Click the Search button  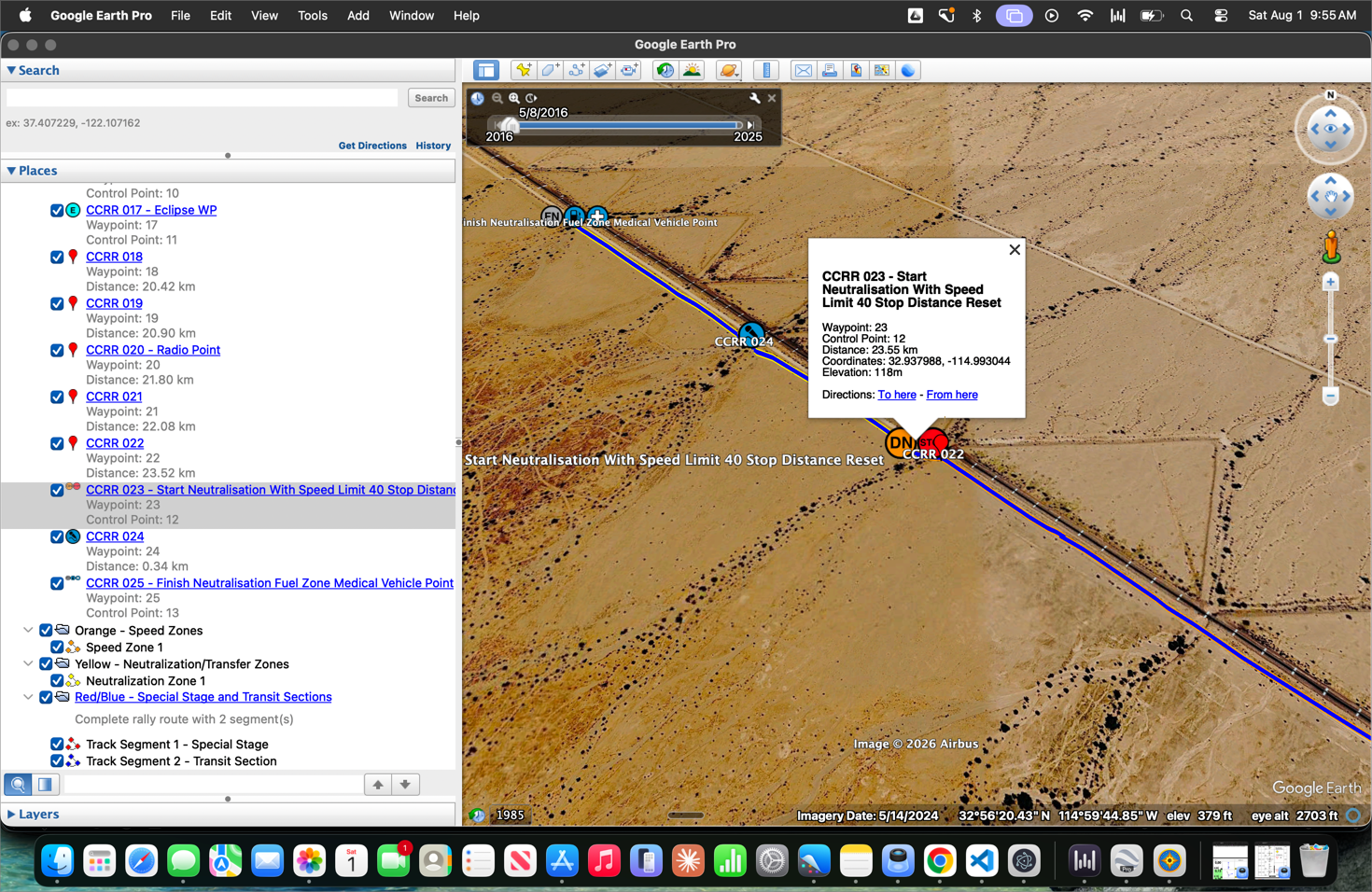pos(431,98)
